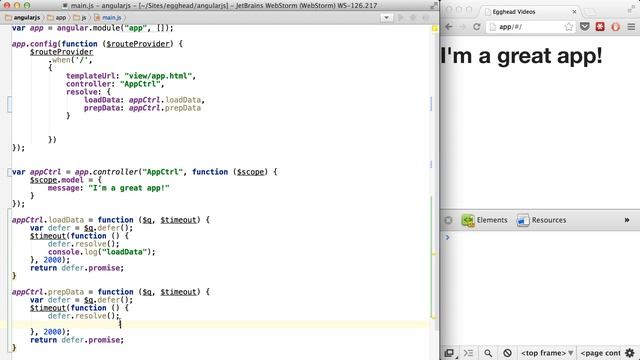Close the DevTools panel
The width and height of the screenshot is (640, 360).
448,220
